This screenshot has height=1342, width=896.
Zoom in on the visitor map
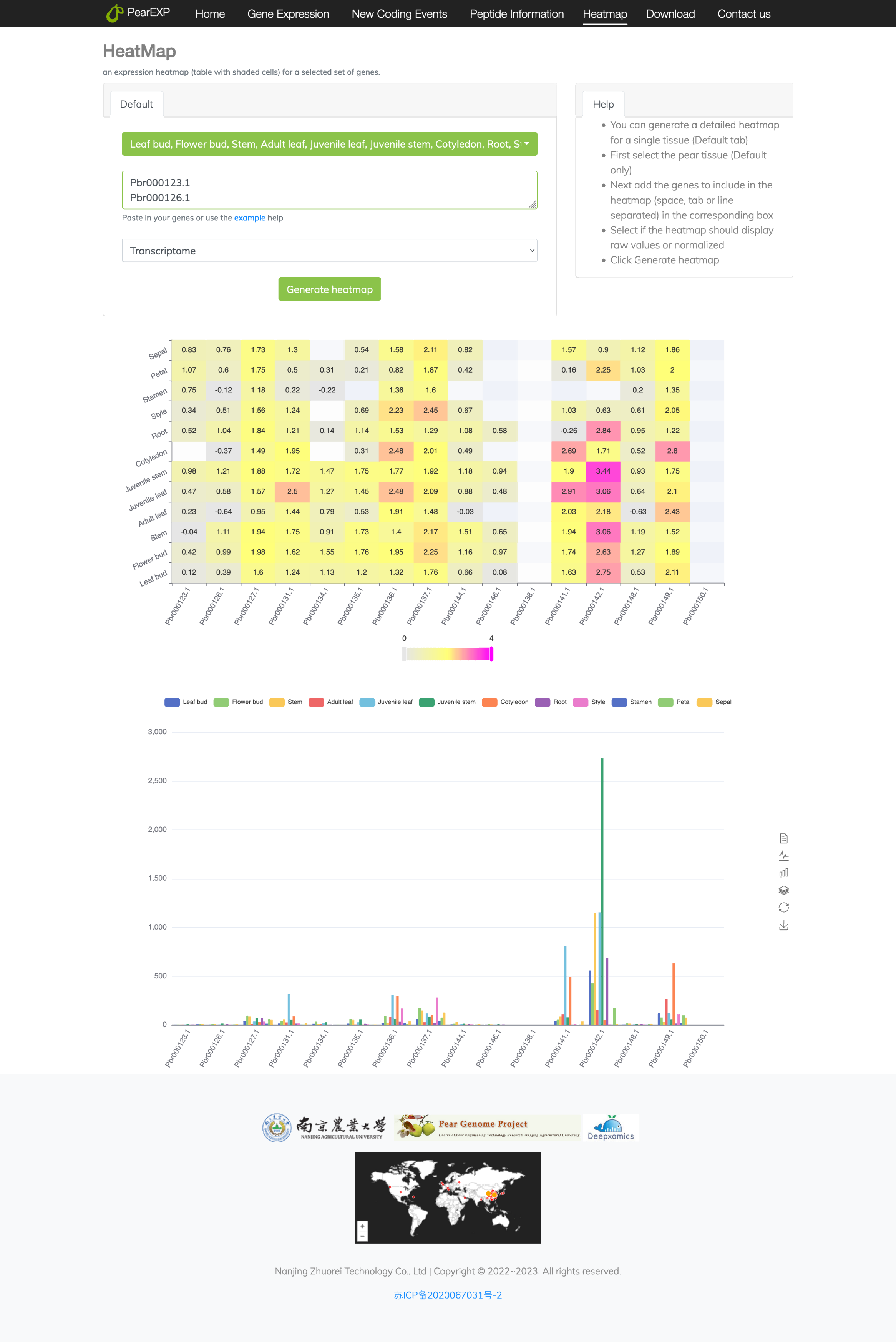click(362, 1226)
